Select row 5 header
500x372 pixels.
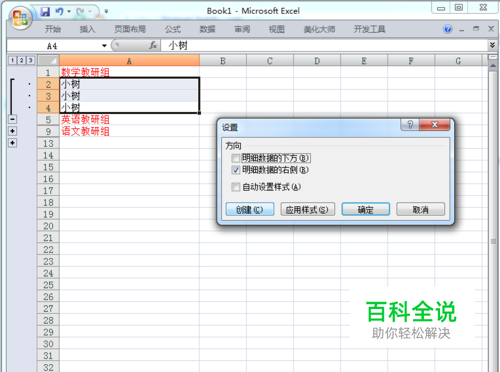(48, 119)
